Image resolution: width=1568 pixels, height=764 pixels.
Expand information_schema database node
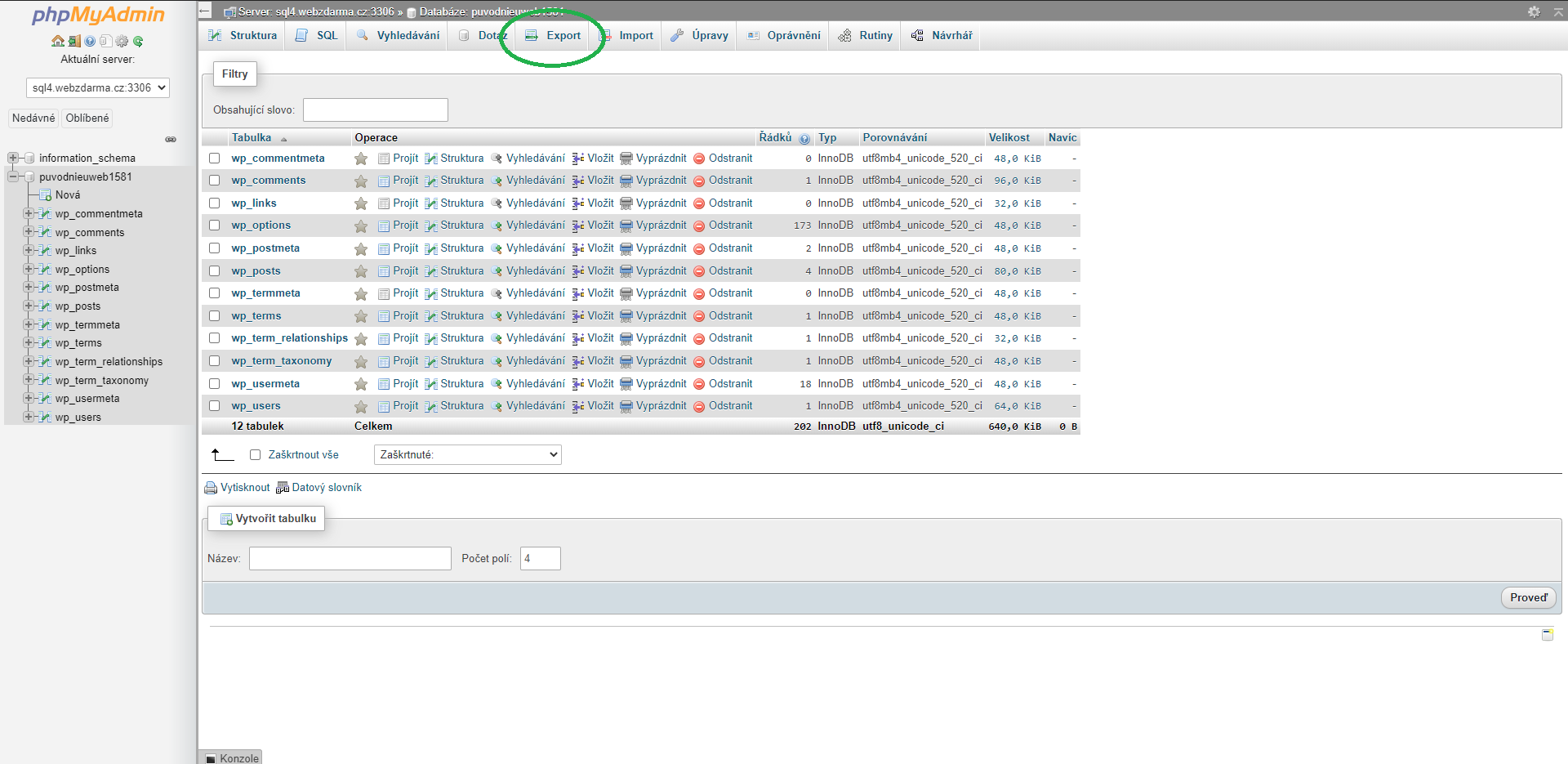point(12,158)
